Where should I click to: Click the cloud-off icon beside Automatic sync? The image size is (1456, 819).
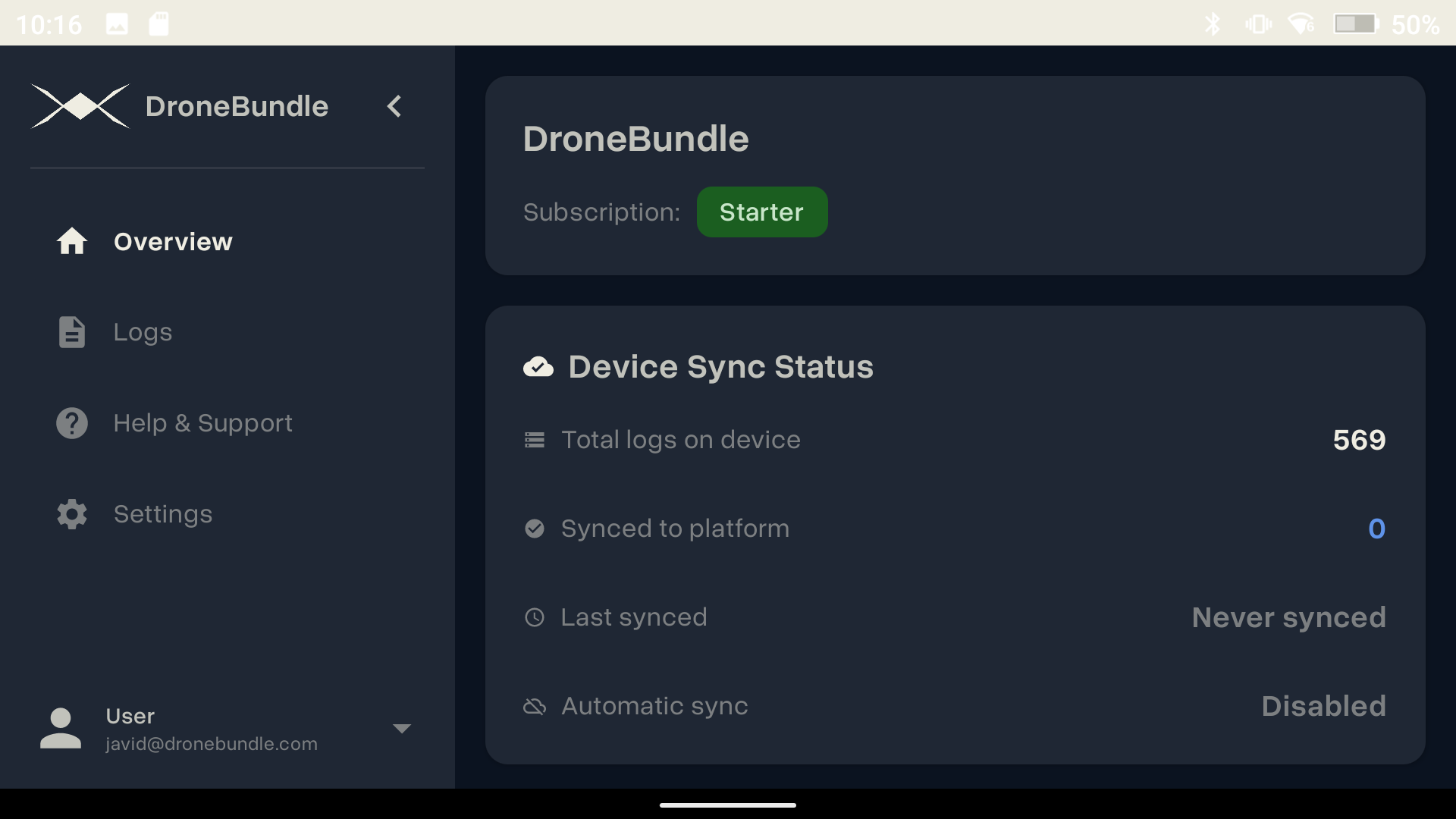click(535, 706)
